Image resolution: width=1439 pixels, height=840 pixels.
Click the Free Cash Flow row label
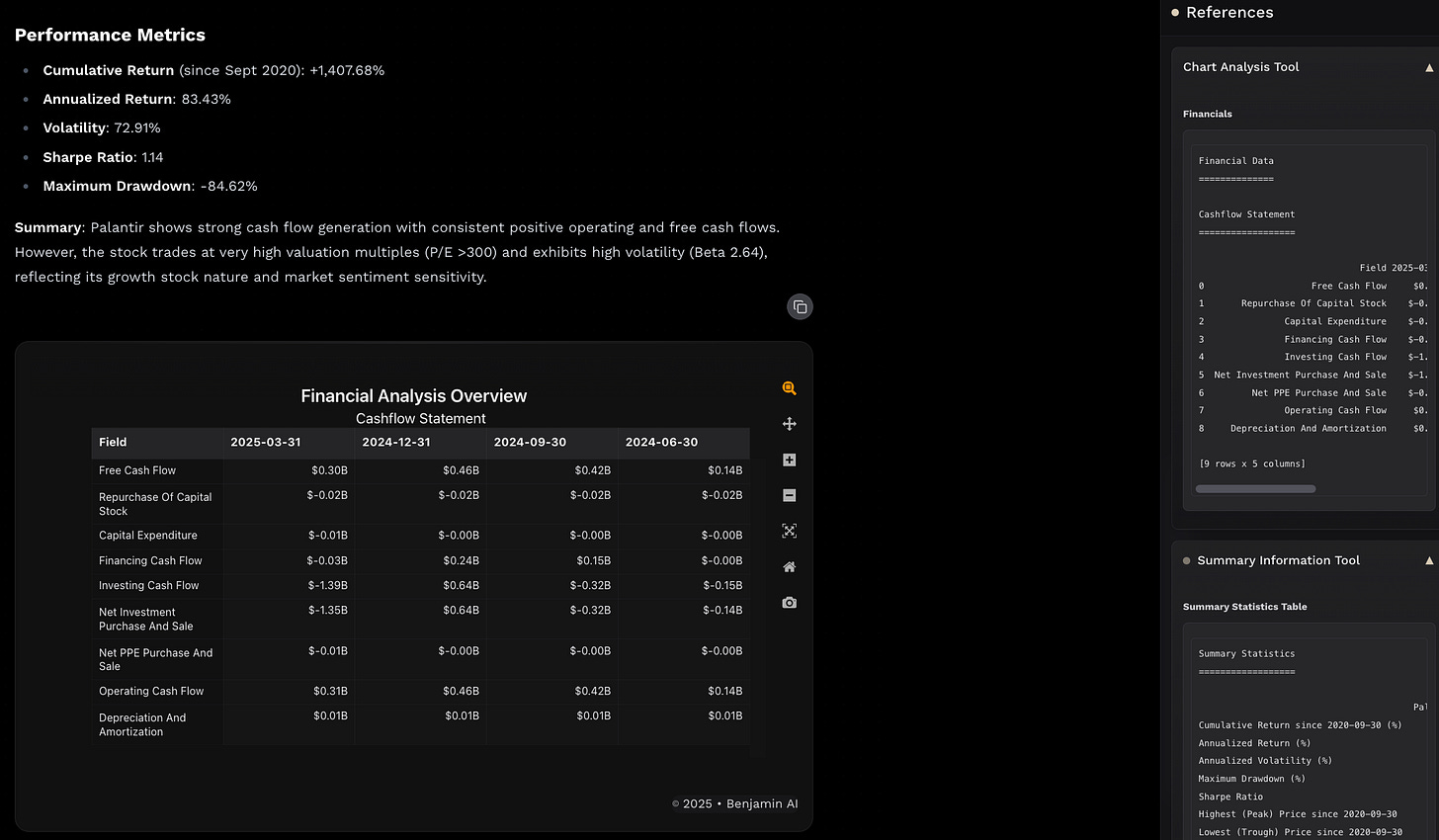pos(137,470)
